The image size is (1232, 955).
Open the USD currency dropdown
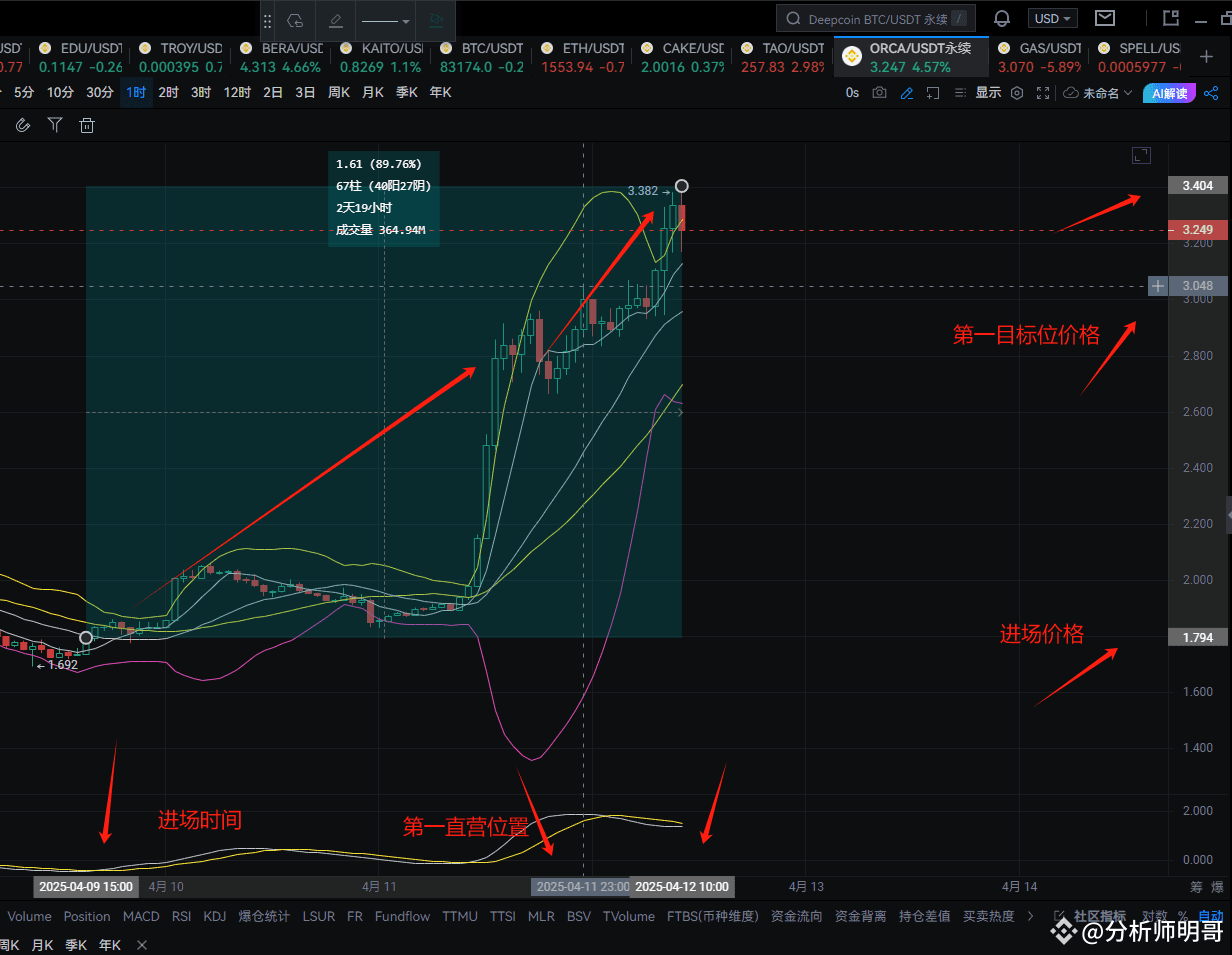click(x=1052, y=18)
